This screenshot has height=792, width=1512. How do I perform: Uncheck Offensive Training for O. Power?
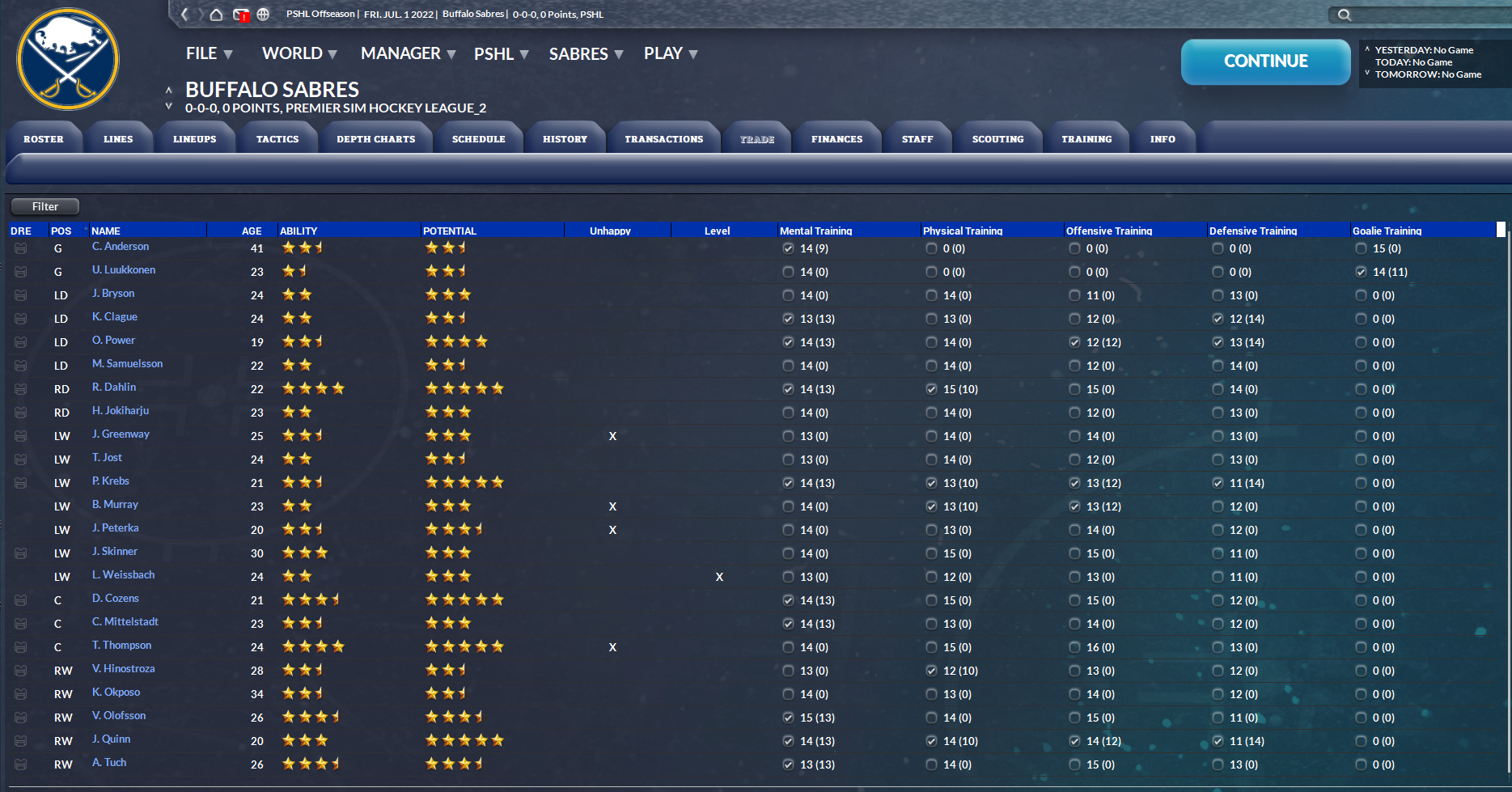click(1074, 342)
